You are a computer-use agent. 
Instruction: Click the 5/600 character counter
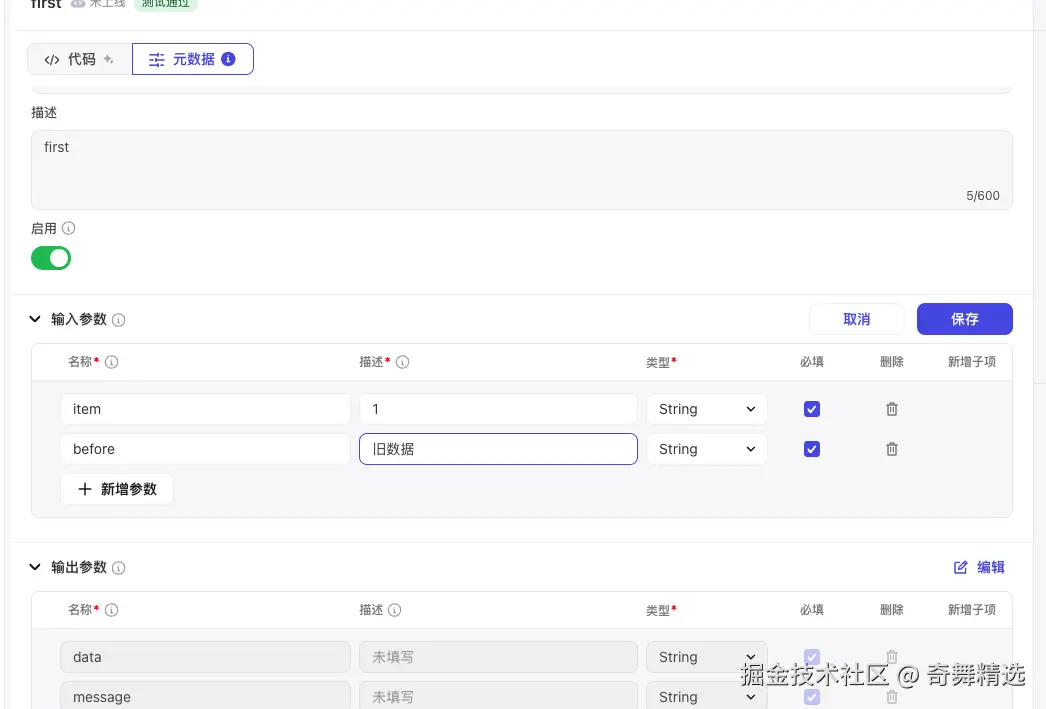pyautogui.click(x=983, y=195)
